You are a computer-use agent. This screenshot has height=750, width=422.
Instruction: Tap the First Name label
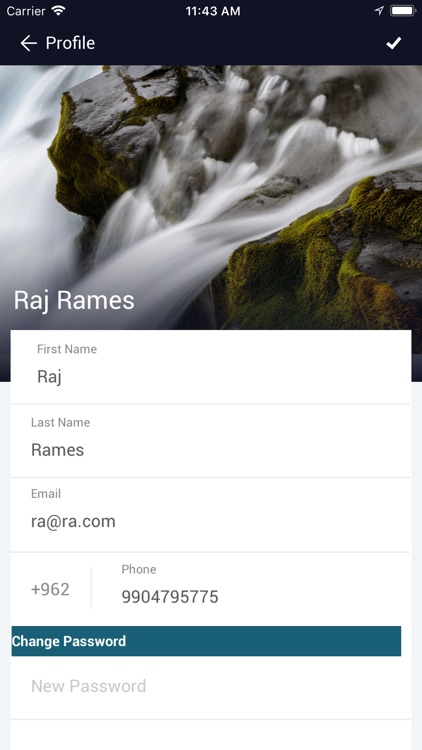pyautogui.click(x=67, y=349)
